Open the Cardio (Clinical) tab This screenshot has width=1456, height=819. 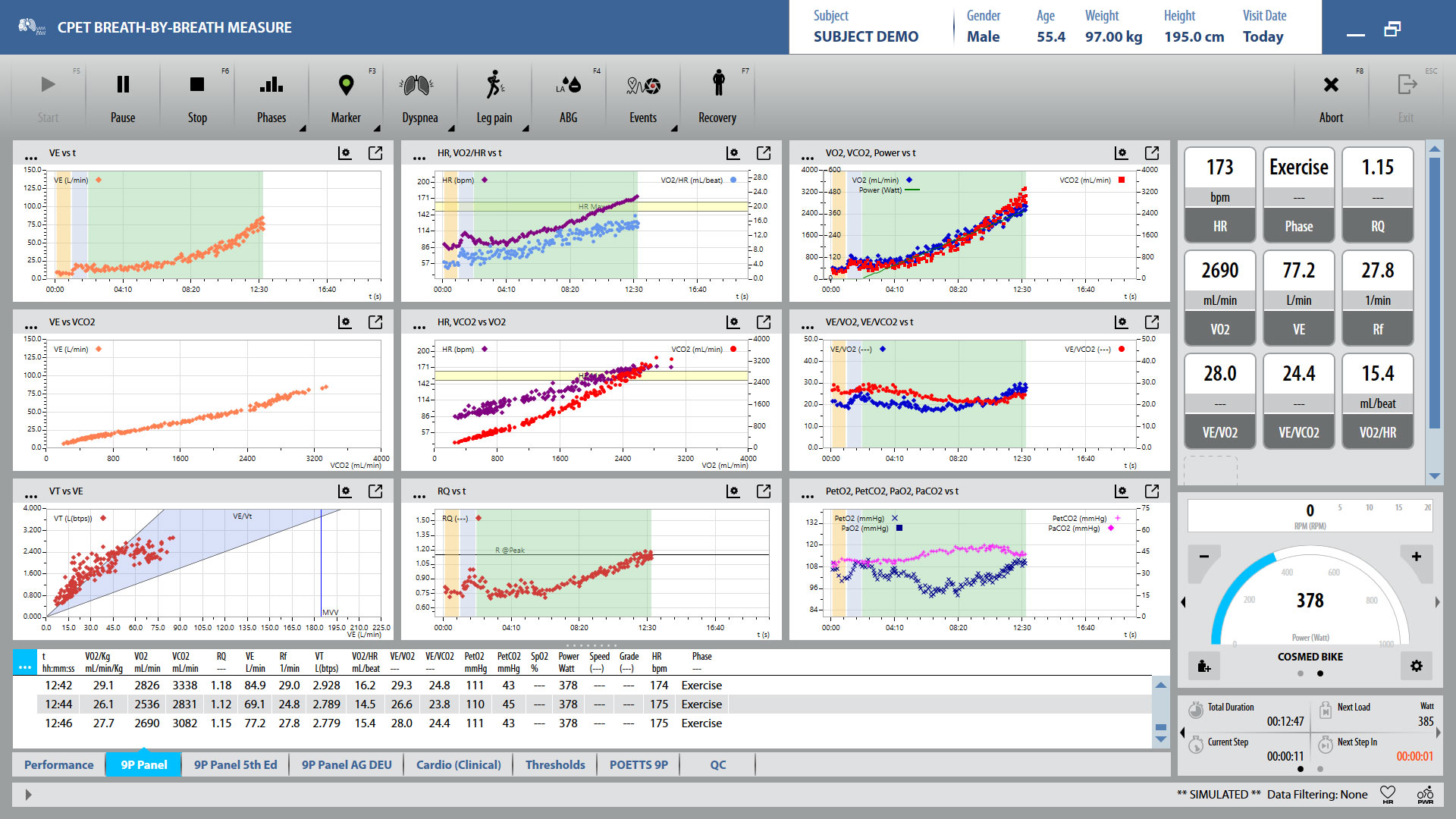pos(458,764)
